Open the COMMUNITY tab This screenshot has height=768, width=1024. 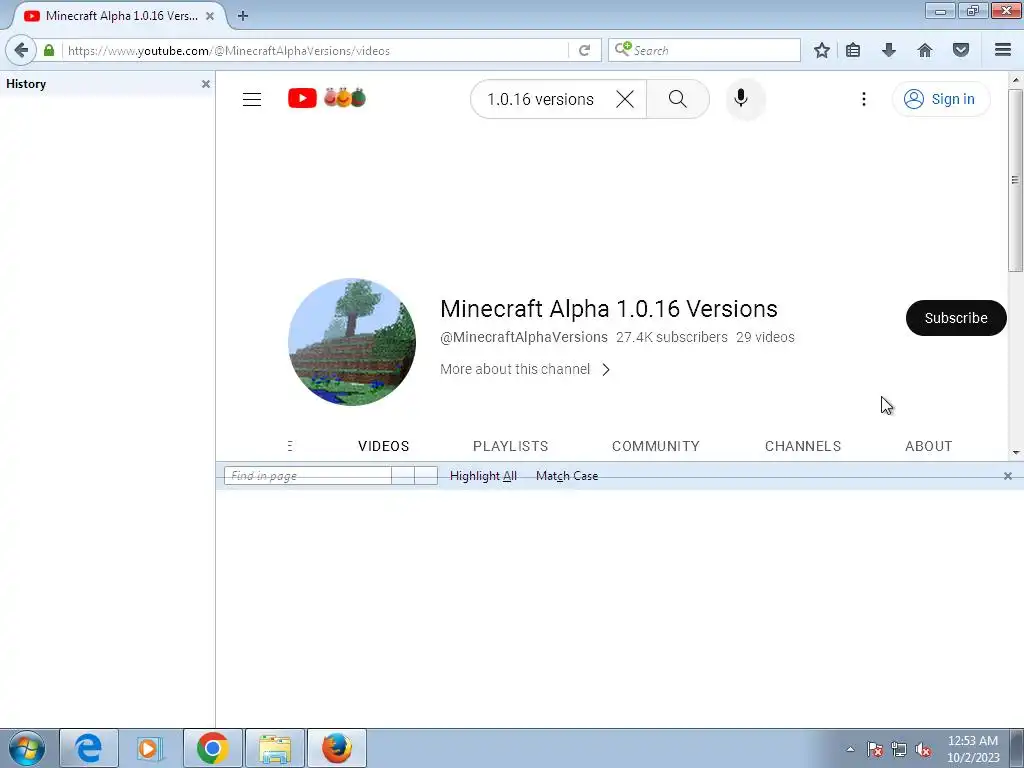[656, 446]
